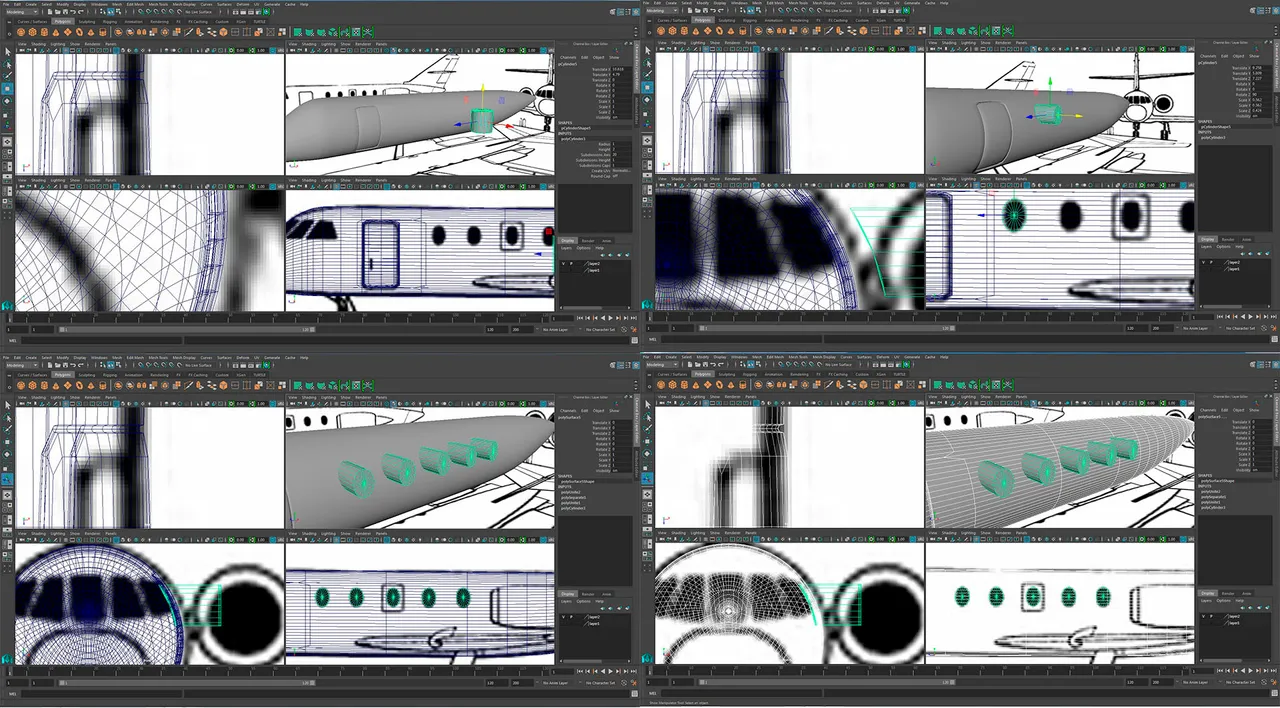This screenshot has height=708, width=1280.
Task: Click polySeparate1 input node in bottom-right window Channel Box
Action: (x=1213, y=497)
